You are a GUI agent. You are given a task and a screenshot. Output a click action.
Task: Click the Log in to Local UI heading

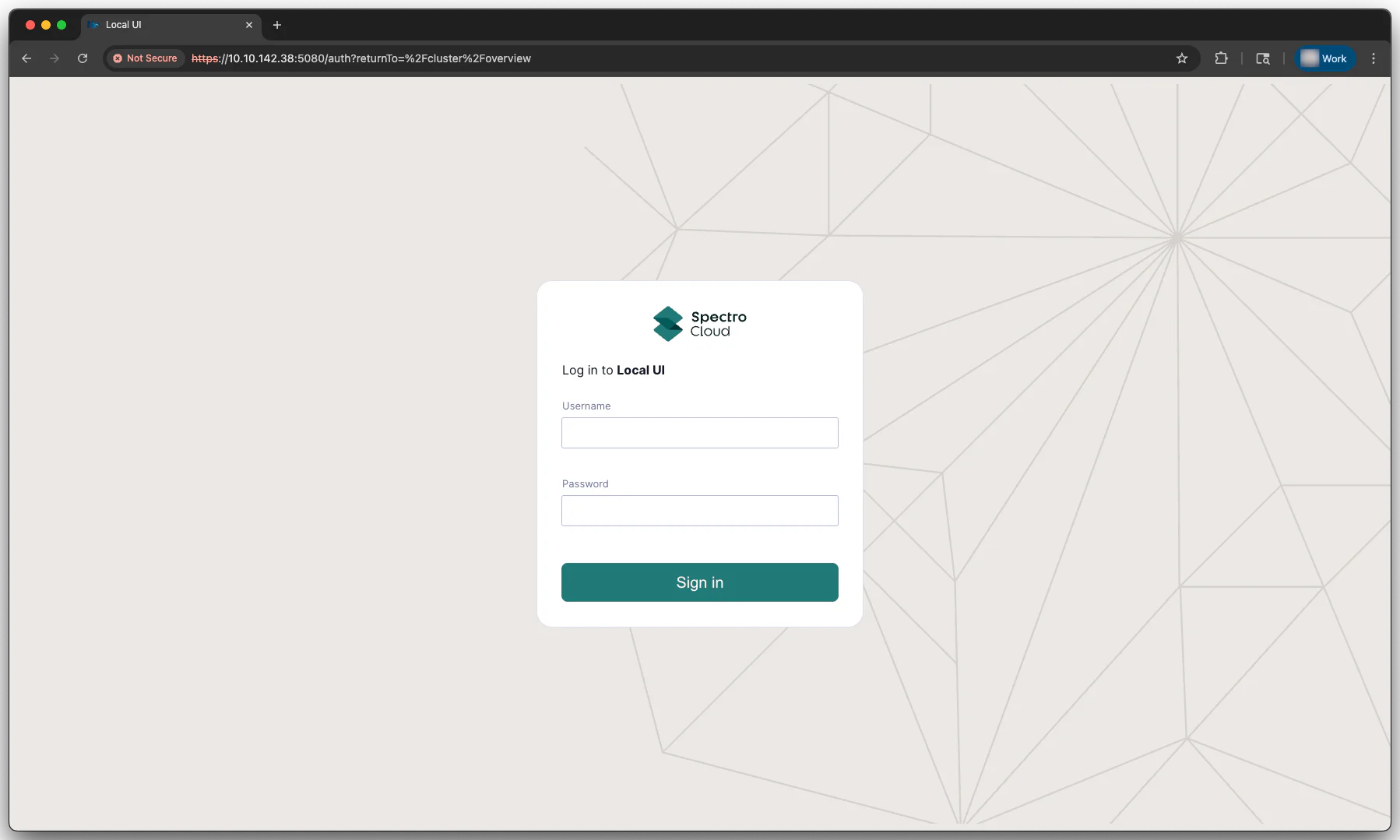tap(613, 370)
